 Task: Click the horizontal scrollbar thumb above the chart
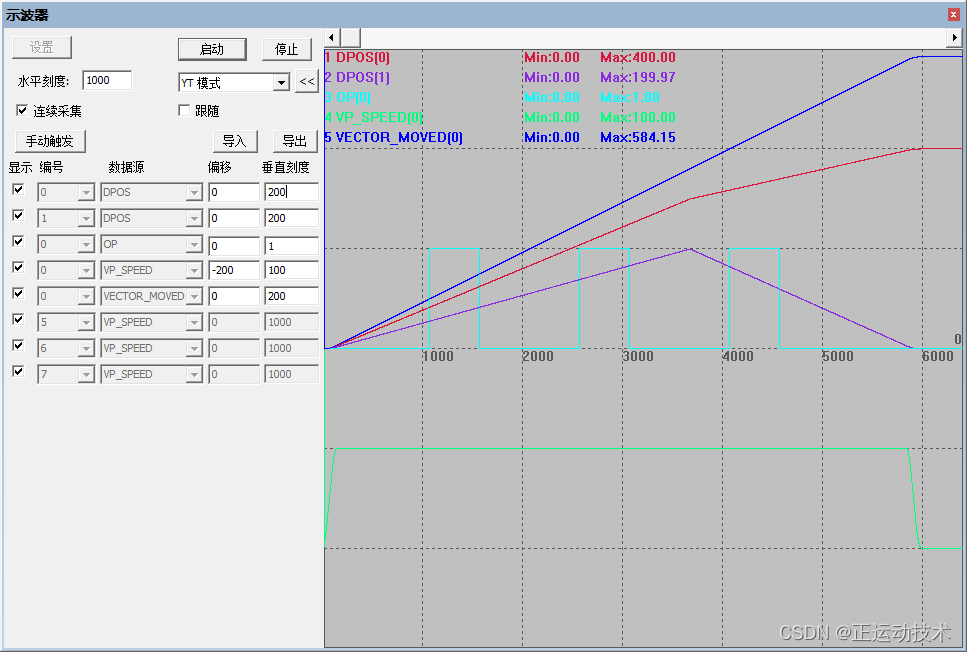point(350,38)
